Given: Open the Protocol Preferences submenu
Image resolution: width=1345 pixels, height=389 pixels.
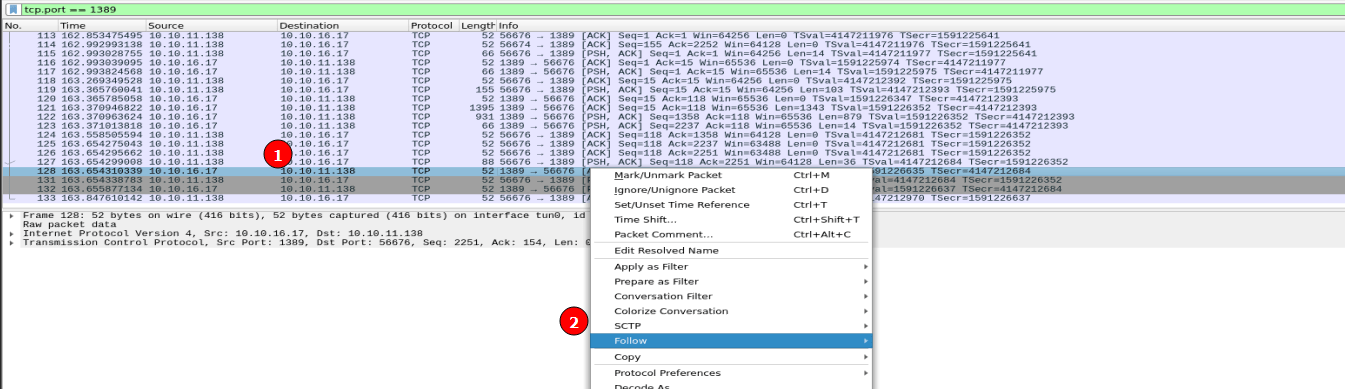Looking at the screenshot, I should point(730,373).
